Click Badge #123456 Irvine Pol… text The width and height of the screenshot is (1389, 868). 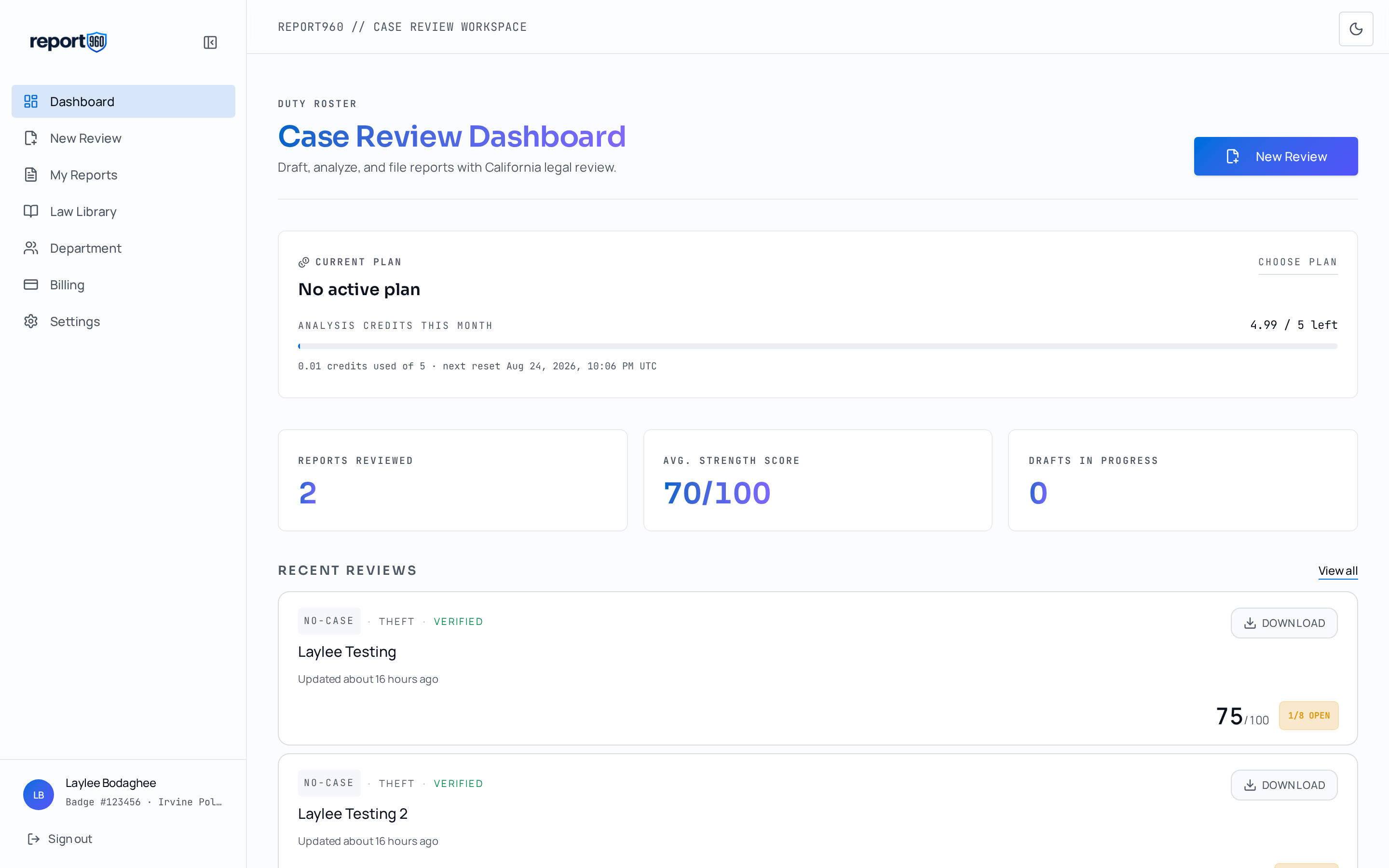pos(144,802)
